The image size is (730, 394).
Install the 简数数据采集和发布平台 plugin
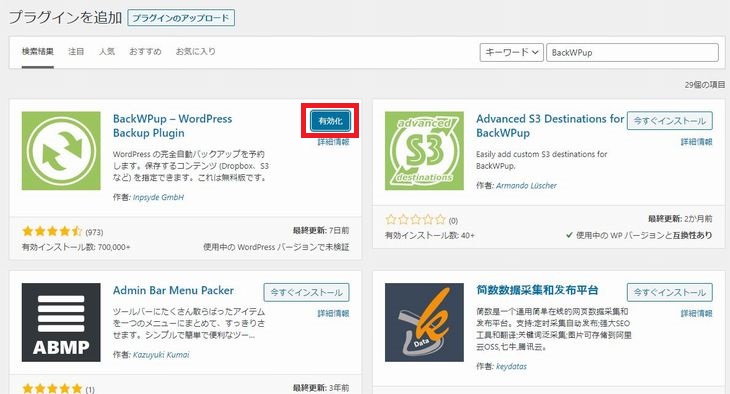click(x=669, y=292)
